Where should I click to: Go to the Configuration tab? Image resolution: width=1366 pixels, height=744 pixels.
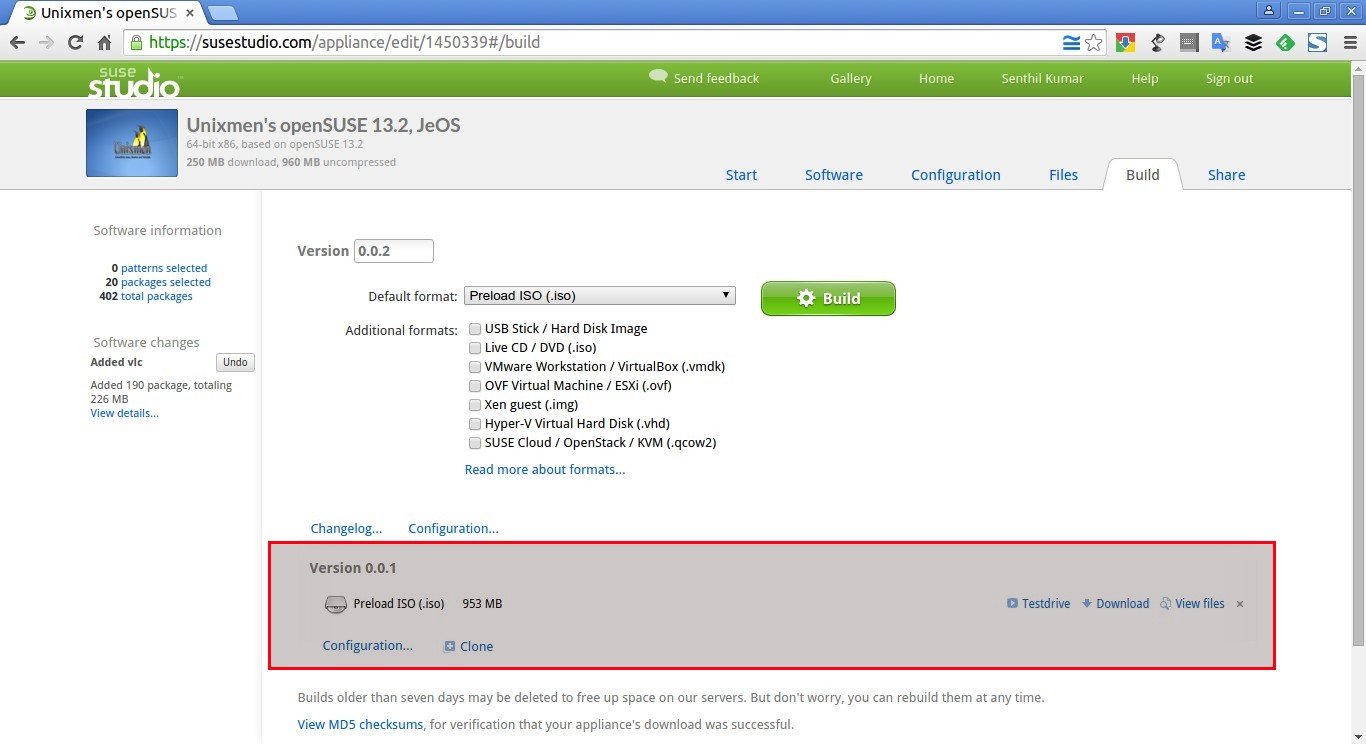[956, 175]
